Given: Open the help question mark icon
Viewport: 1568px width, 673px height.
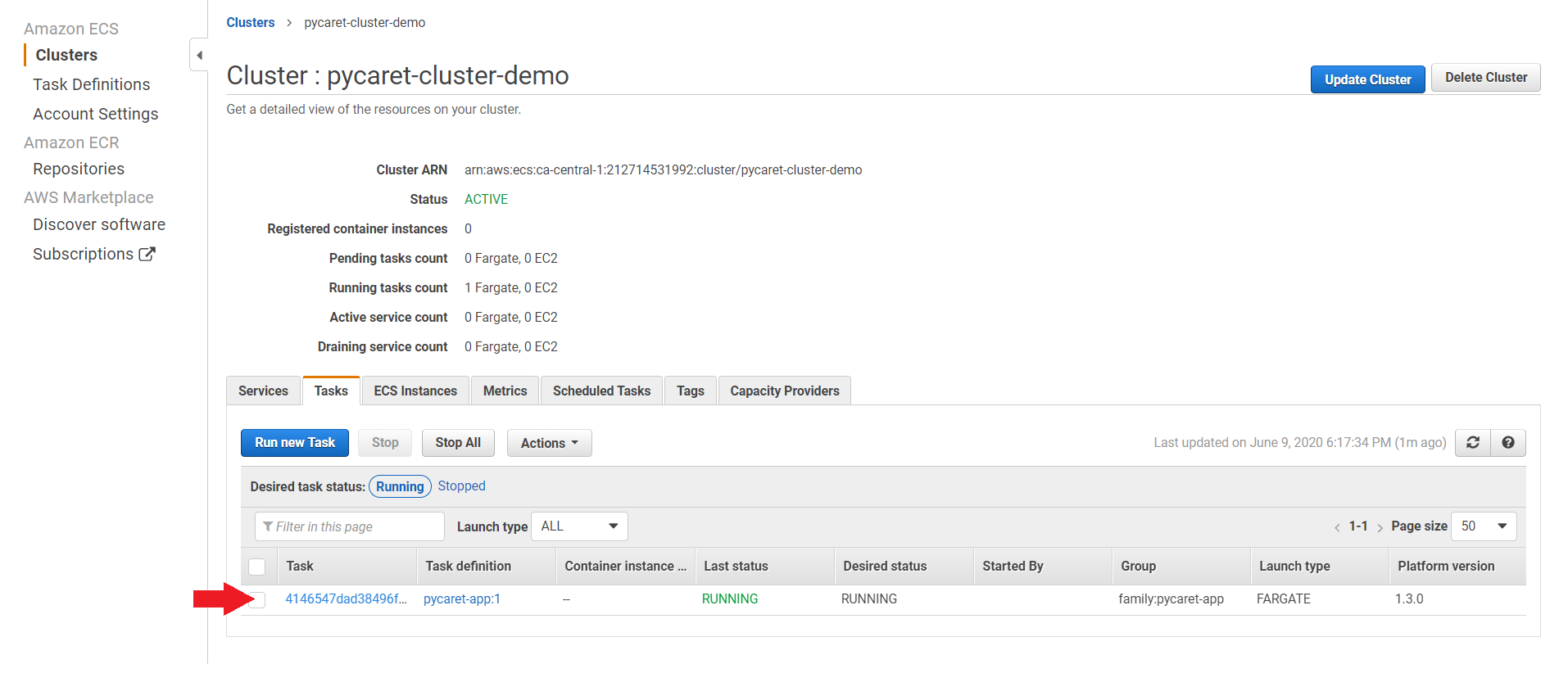Looking at the screenshot, I should pyautogui.click(x=1507, y=443).
